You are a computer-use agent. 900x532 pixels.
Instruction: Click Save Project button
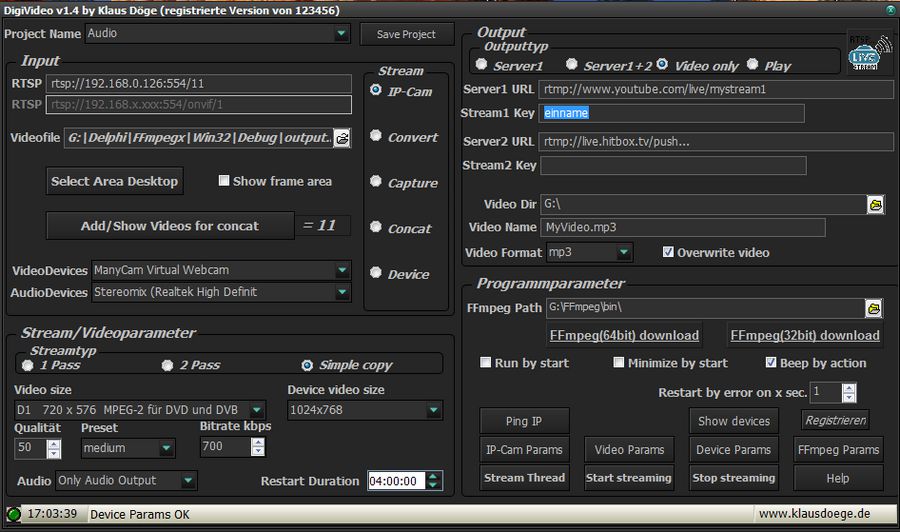[x=406, y=34]
